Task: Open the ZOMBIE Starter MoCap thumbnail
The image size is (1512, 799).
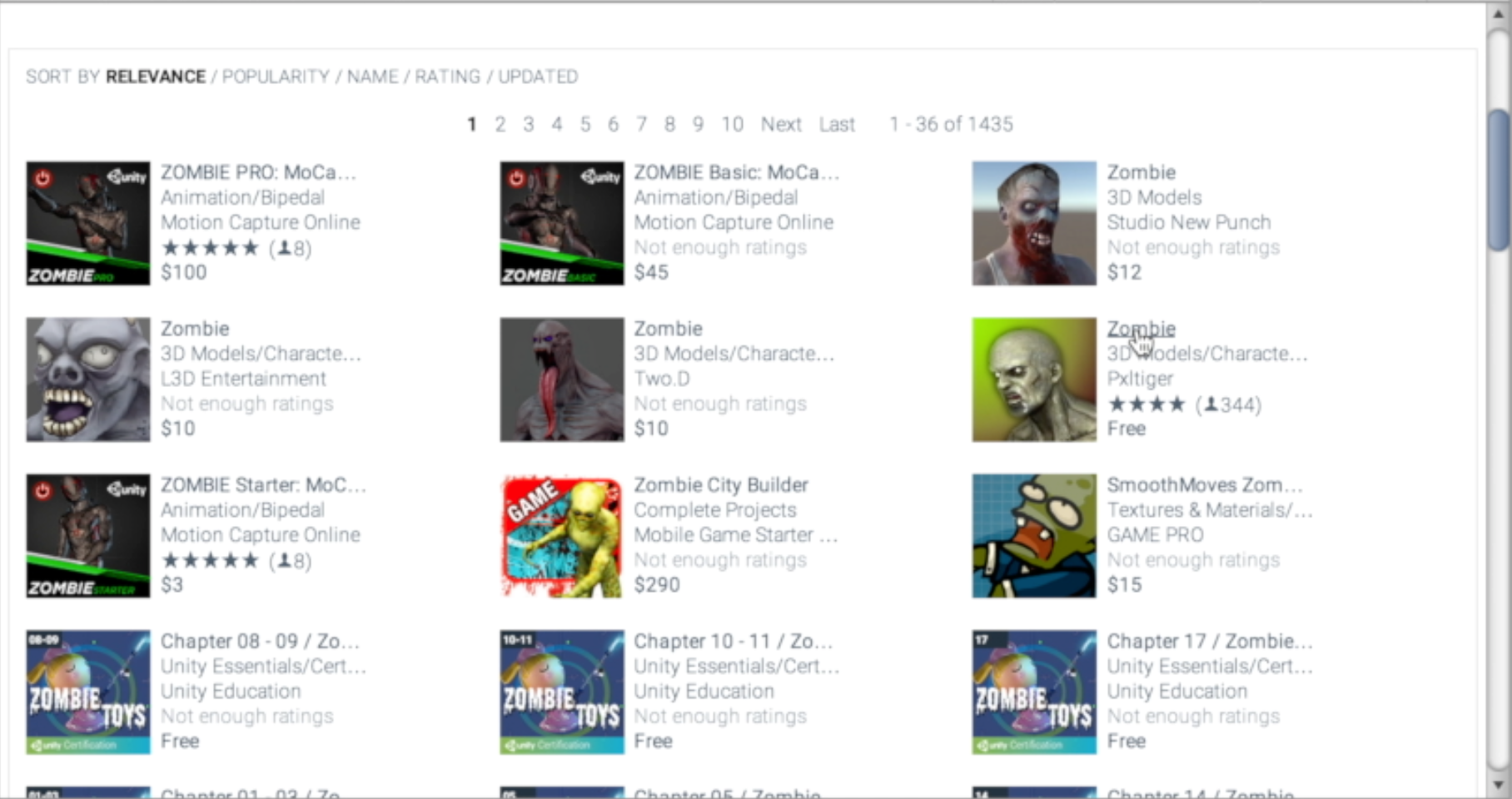Action: point(88,536)
